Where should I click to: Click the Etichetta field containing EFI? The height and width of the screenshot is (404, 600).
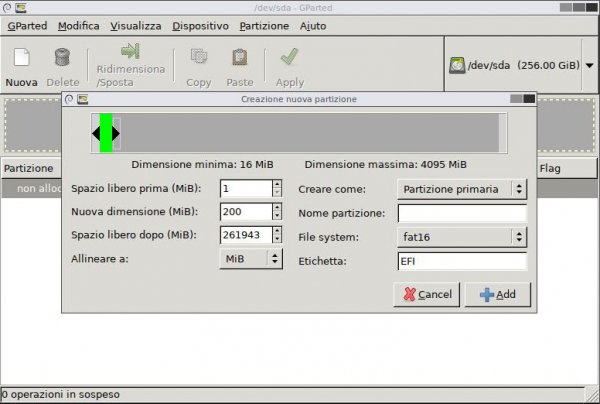pyautogui.click(x=462, y=261)
